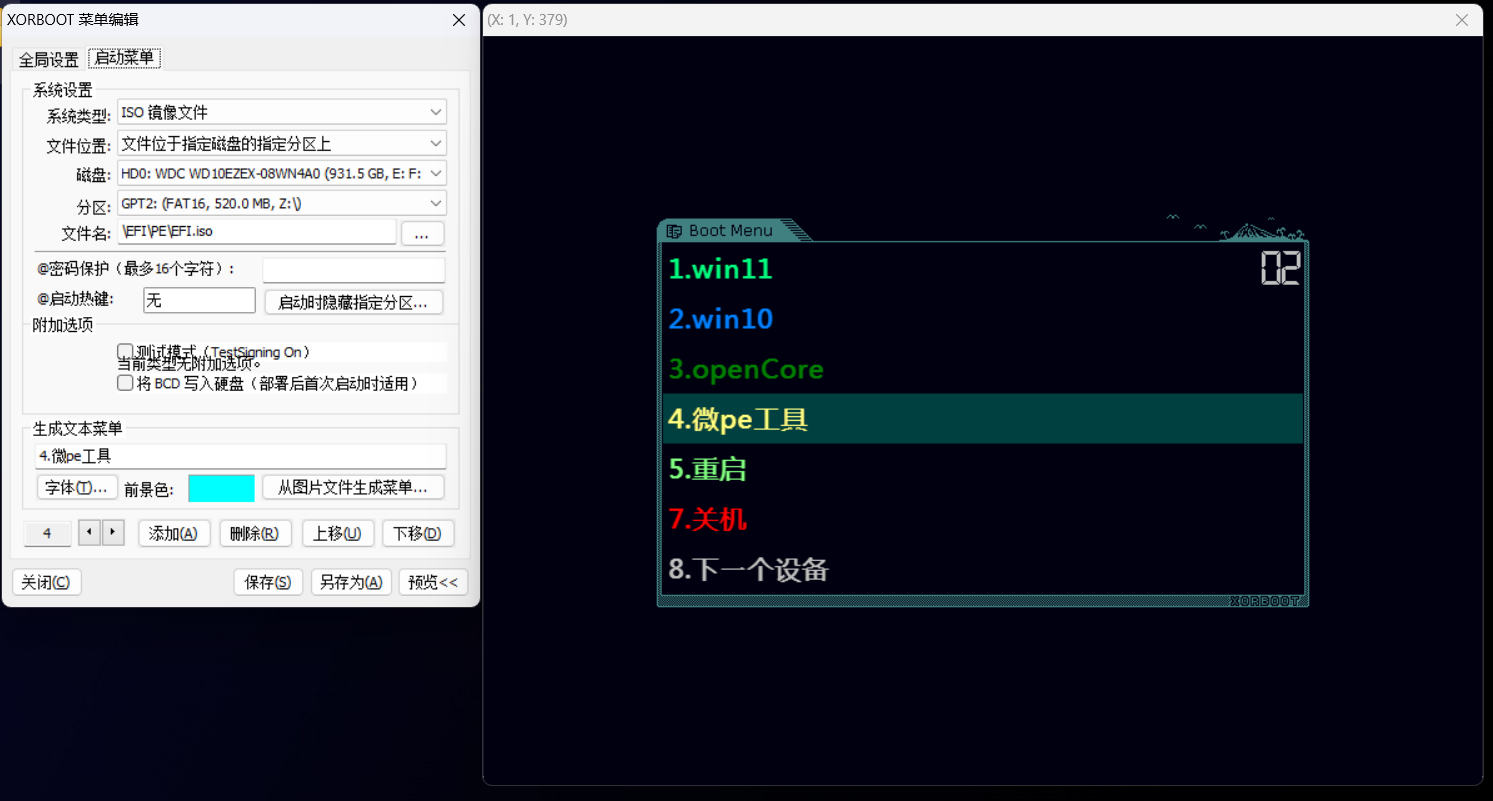Viewport: 1493px width, 801px height.
Task: Click the 保存(S) button
Action: click(x=268, y=582)
